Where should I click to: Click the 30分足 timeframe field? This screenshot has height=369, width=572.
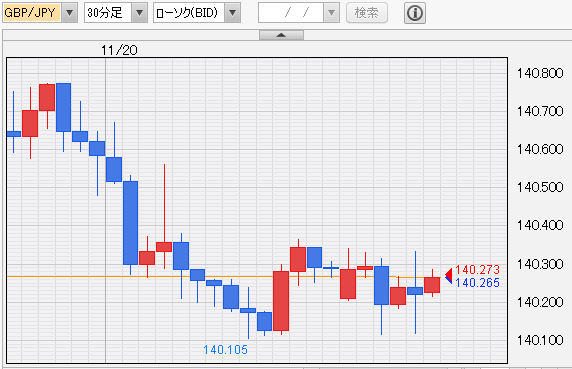point(108,13)
